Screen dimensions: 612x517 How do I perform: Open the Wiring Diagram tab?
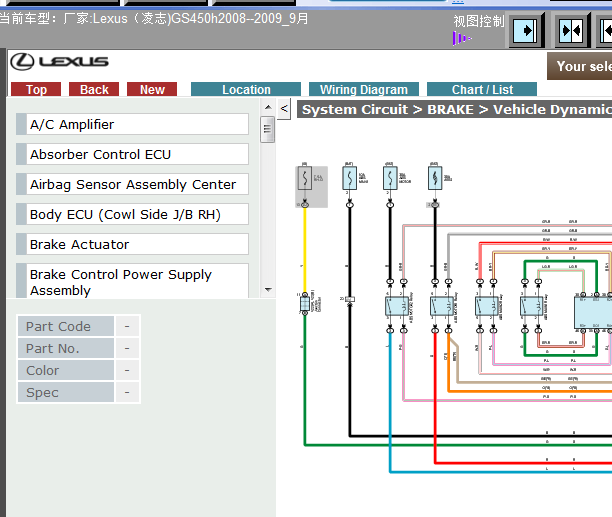click(364, 89)
